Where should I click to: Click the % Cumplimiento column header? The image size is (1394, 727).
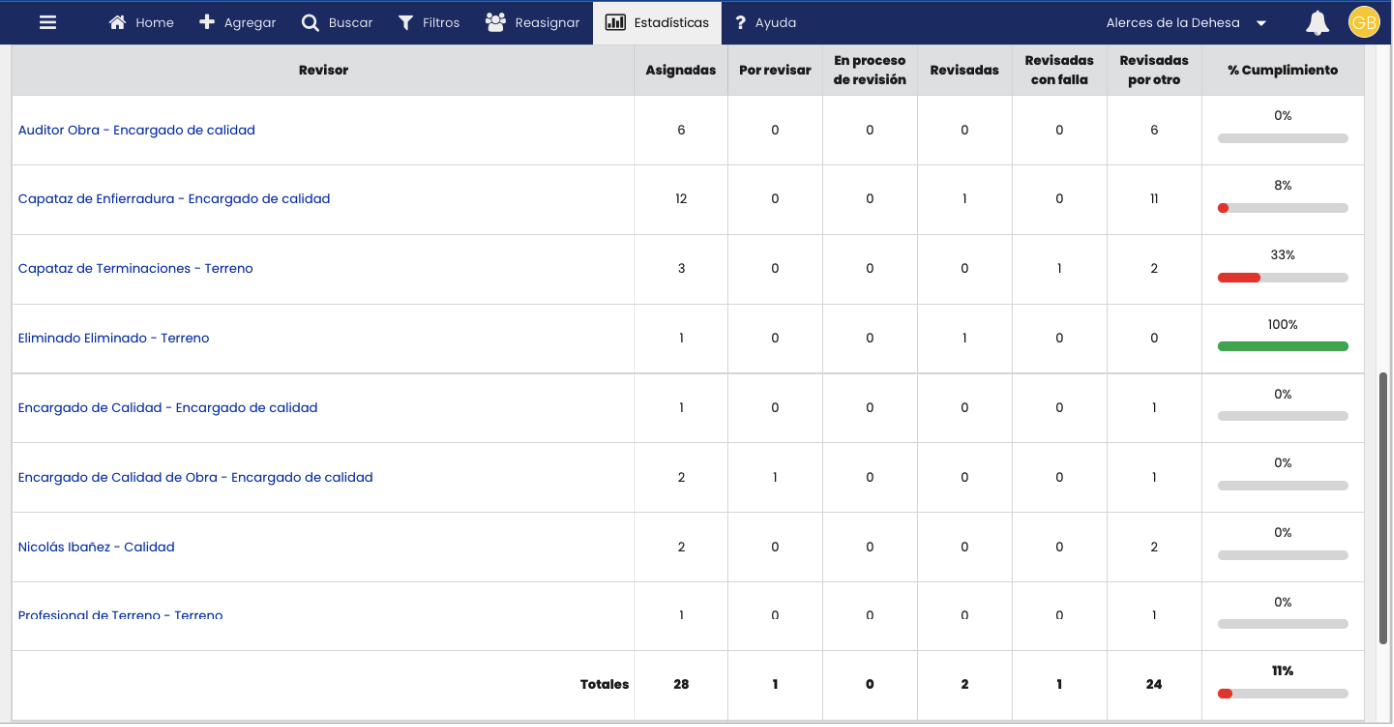[x=1282, y=70]
